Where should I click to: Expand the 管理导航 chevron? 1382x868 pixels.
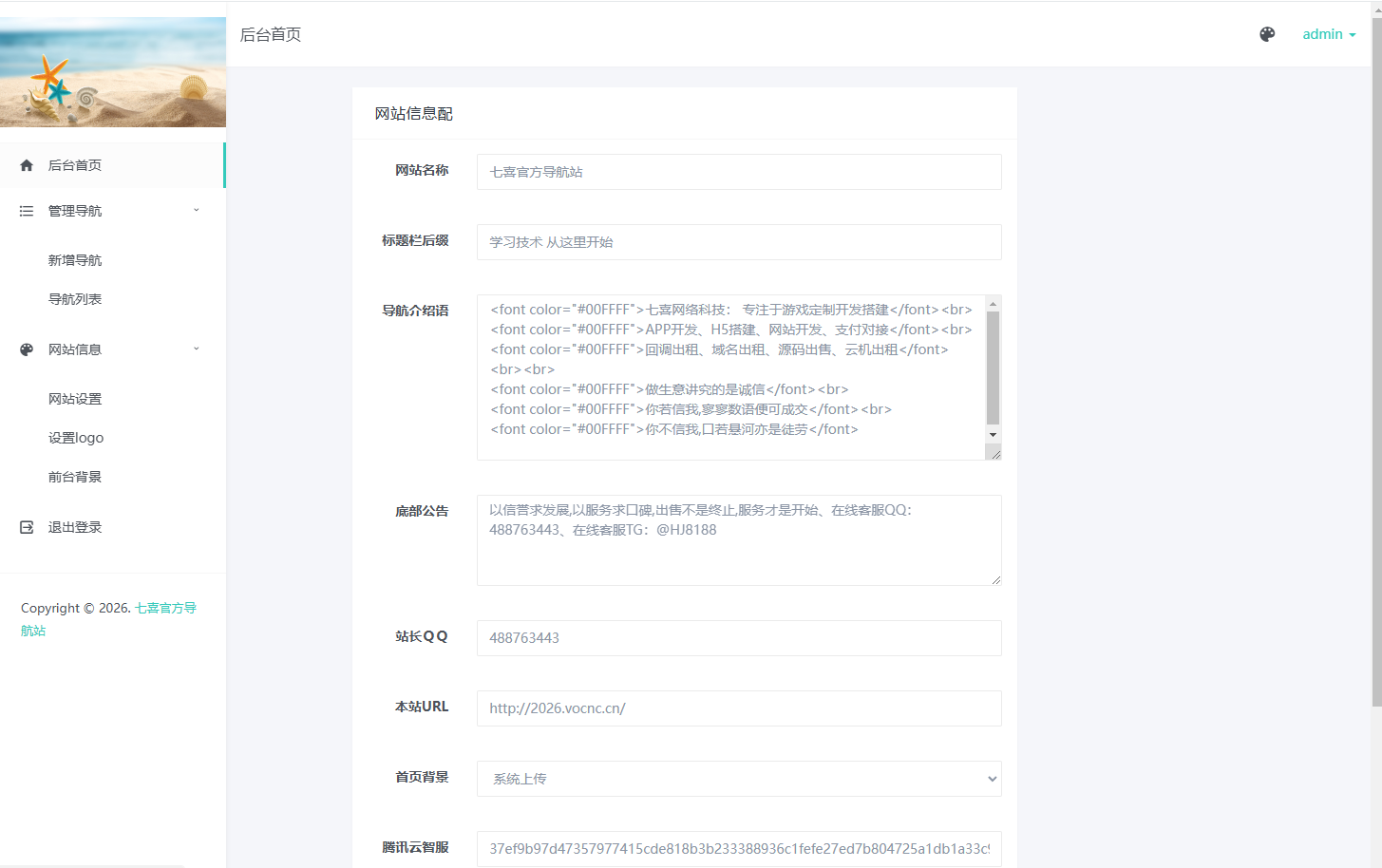point(197,210)
